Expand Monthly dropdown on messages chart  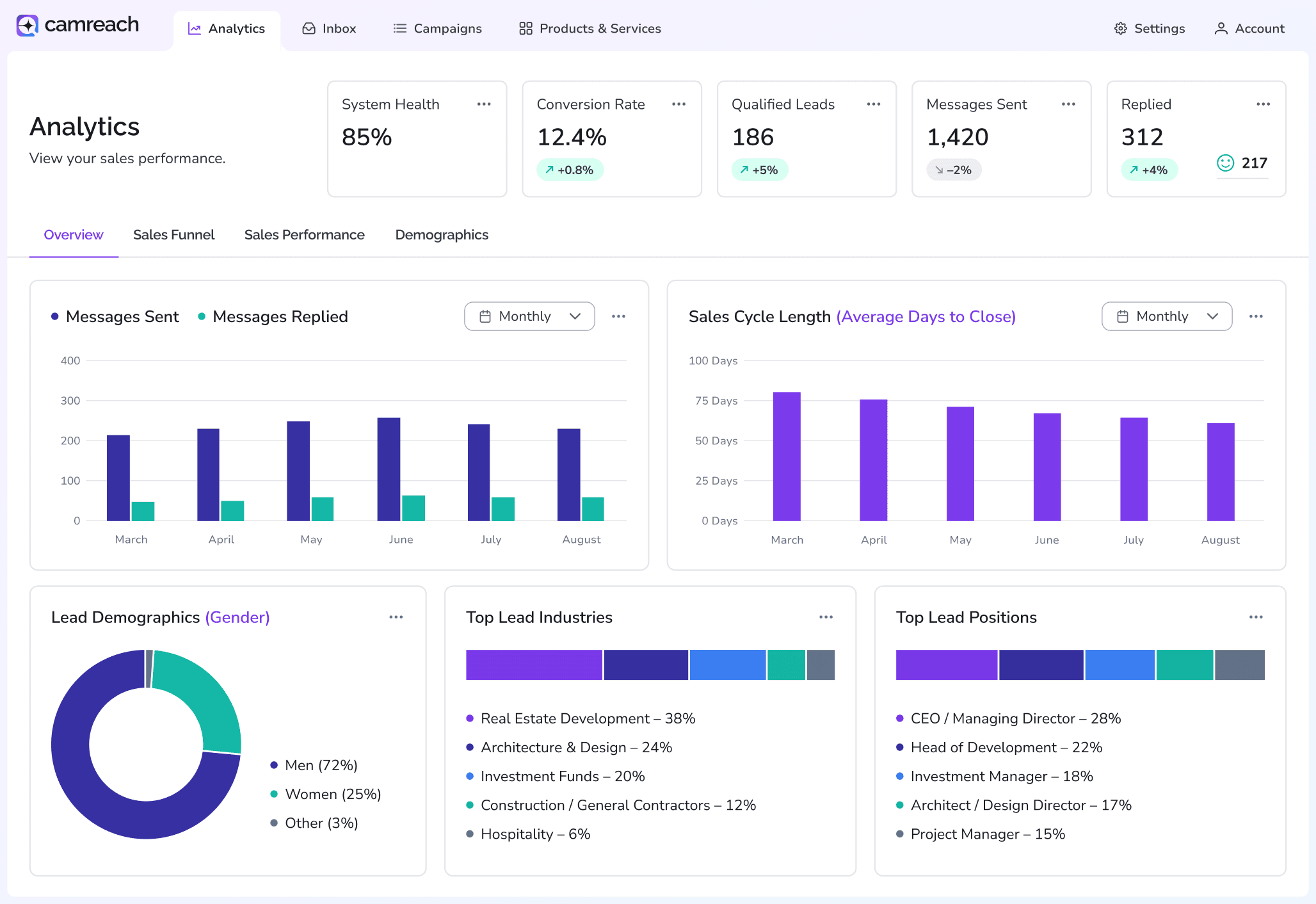(529, 316)
